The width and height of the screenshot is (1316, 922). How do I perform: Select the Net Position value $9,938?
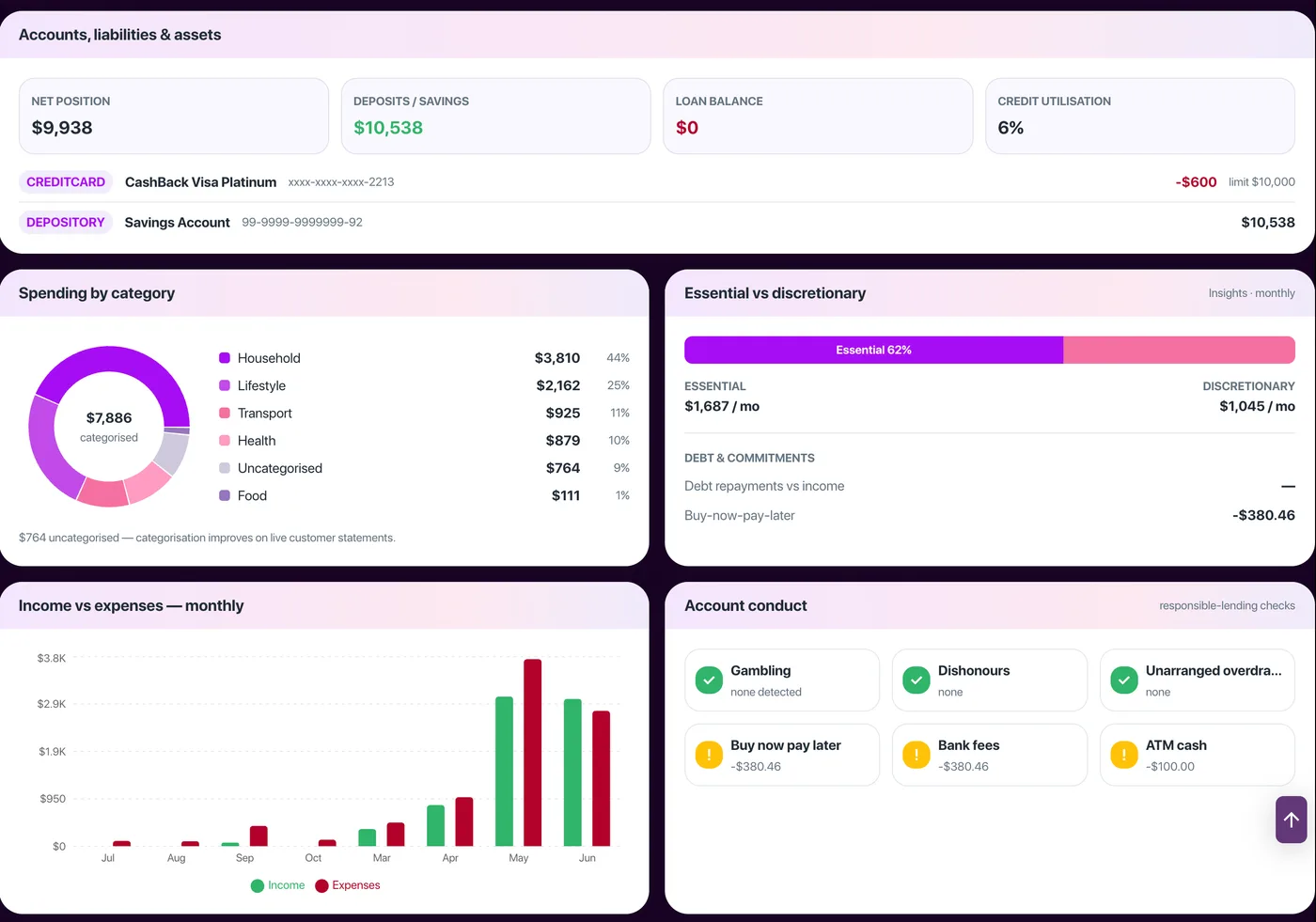click(x=62, y=128)
